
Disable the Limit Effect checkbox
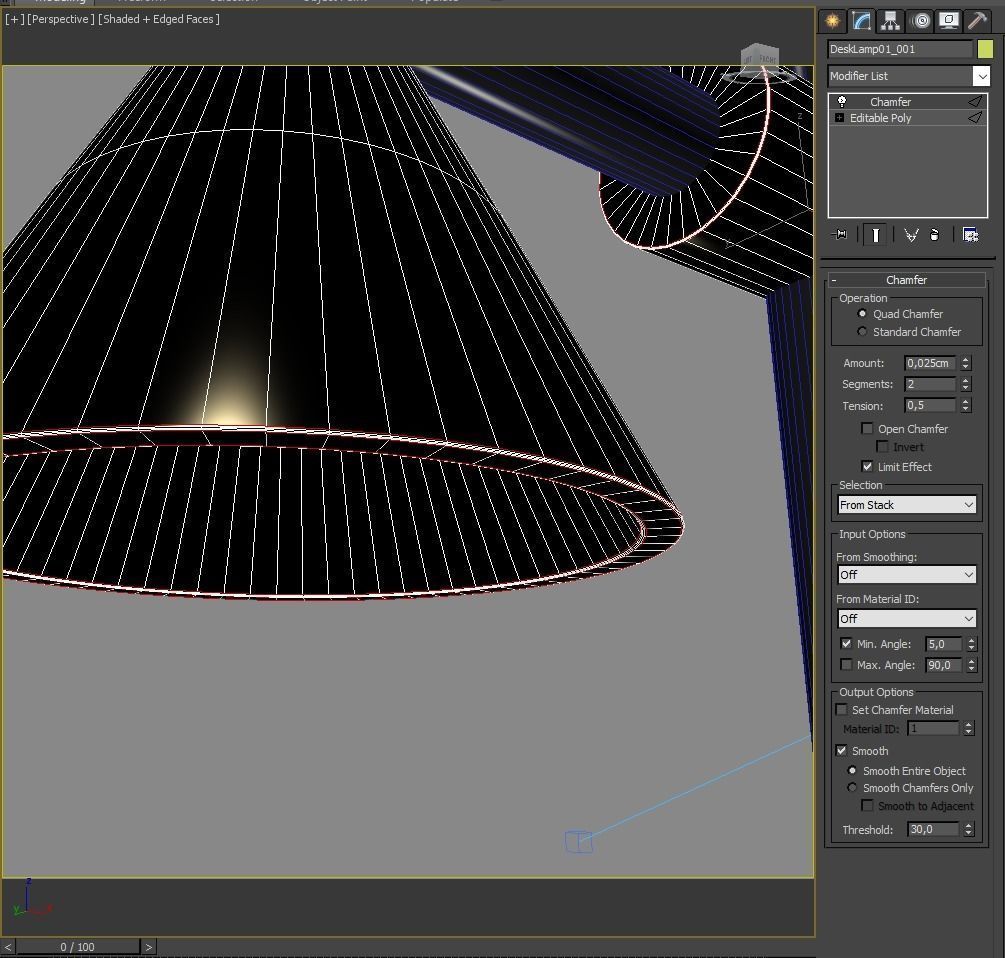coord(867,466)
